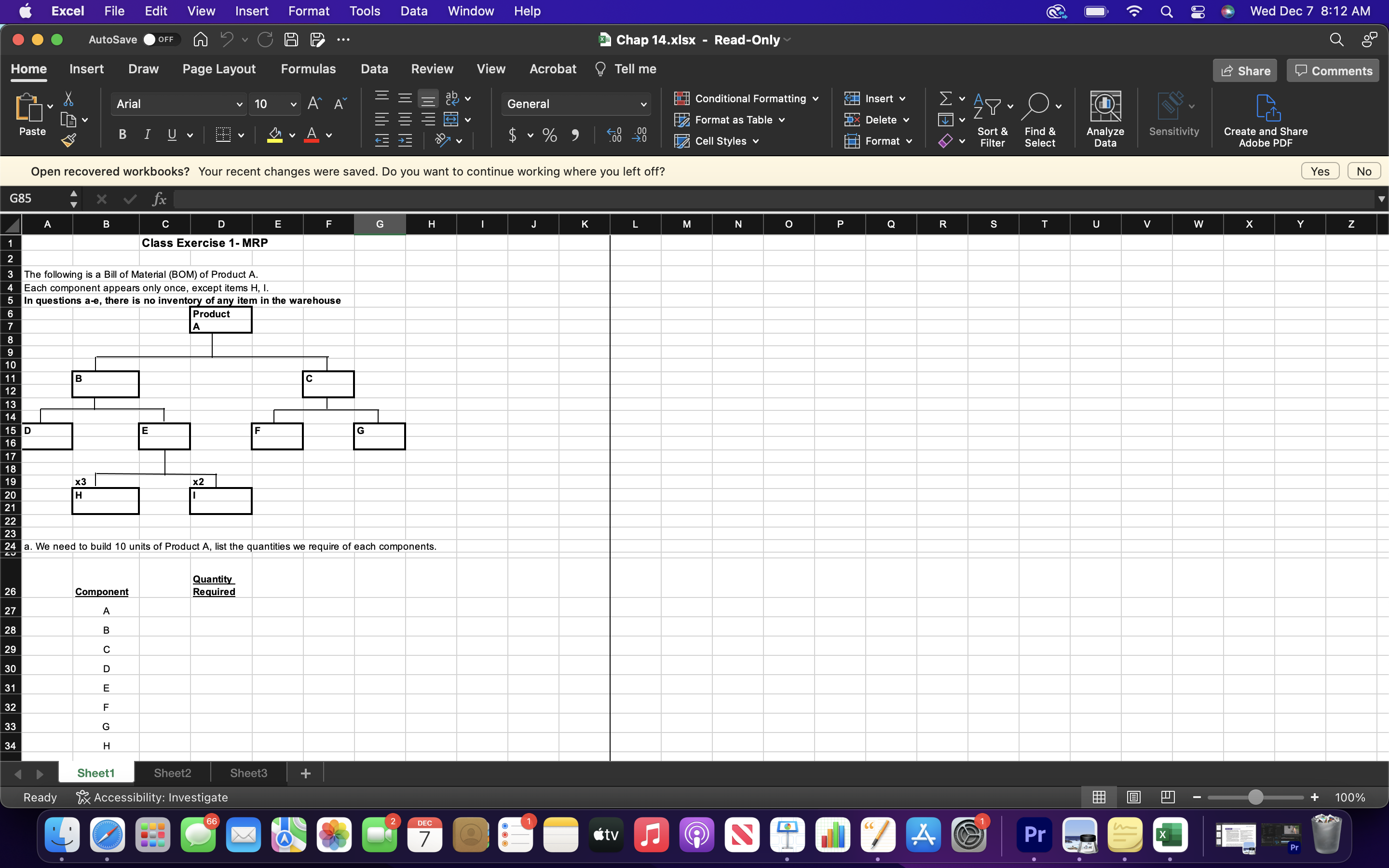Open the font size dropdown
1389x868 pixels.
(293, 104)
